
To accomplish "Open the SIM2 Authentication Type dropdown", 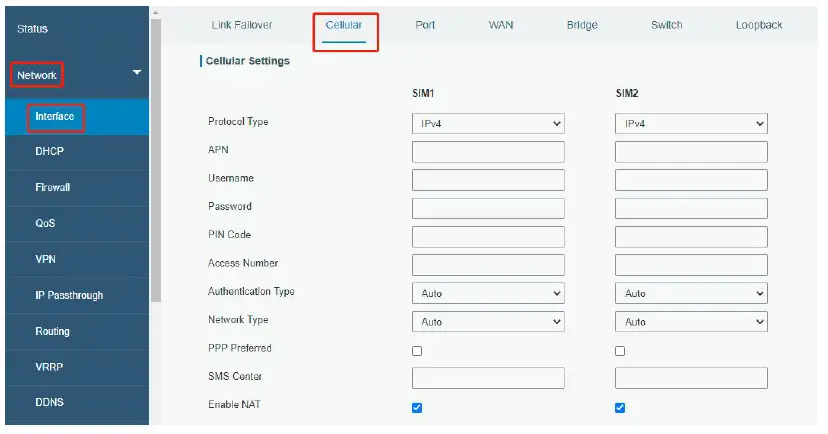I will pyautogui.click(x=690, y=294).
